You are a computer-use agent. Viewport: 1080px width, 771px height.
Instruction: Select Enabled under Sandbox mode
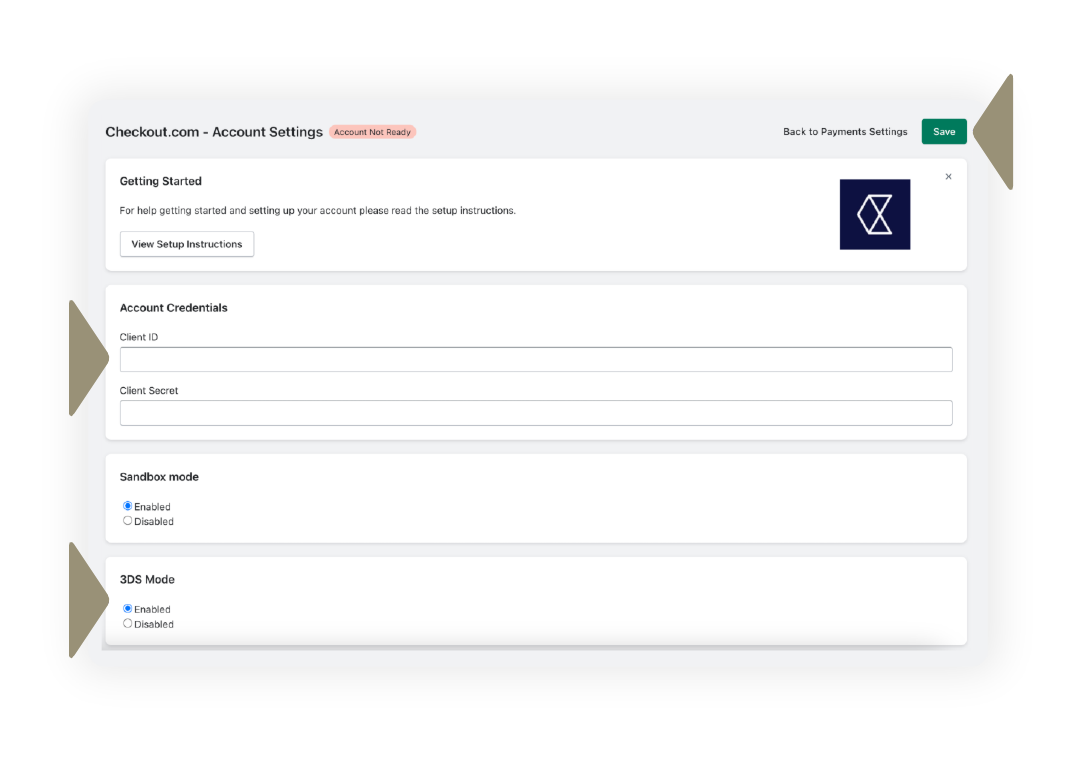[127, 506]
